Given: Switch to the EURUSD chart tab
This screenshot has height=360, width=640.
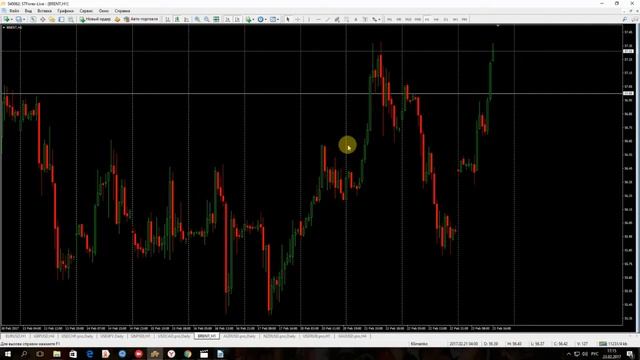Looking at the screenshot, I should click(16, 336).
